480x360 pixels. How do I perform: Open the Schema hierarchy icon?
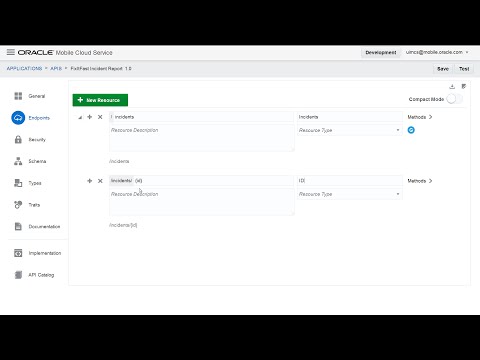(x=18, y=161)
